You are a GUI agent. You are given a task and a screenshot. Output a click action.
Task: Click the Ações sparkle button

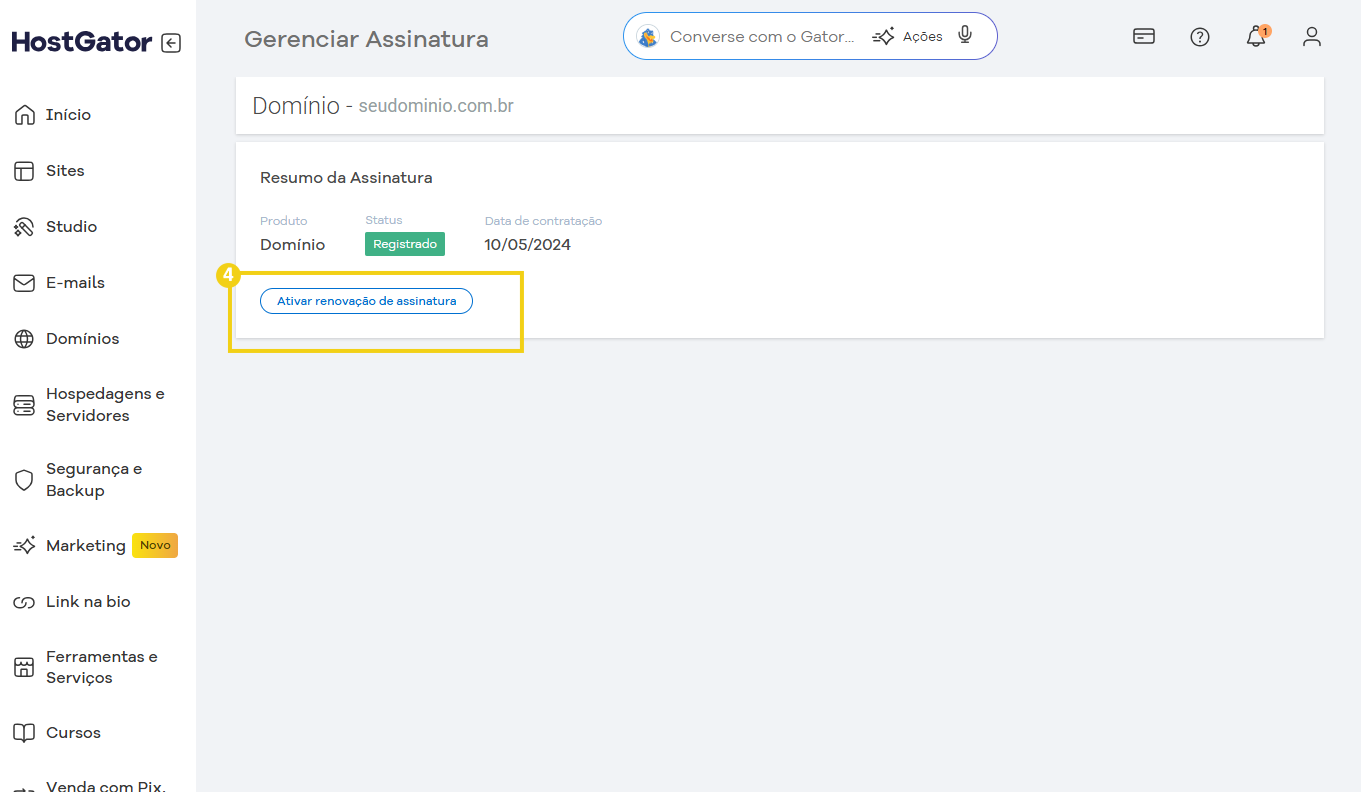(x=908, y=37)
